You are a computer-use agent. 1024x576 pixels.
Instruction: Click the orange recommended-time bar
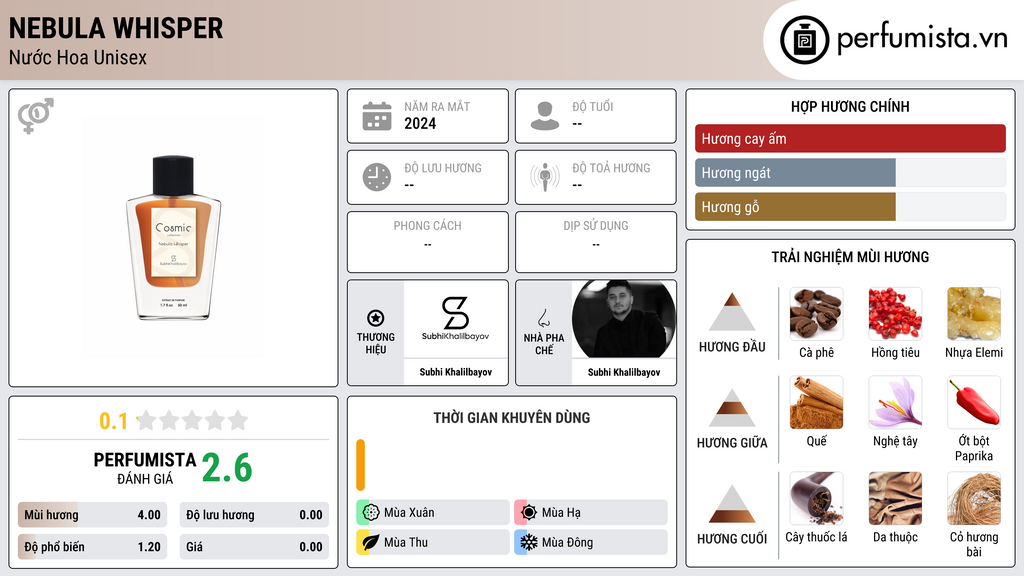(x=360, y=465)
